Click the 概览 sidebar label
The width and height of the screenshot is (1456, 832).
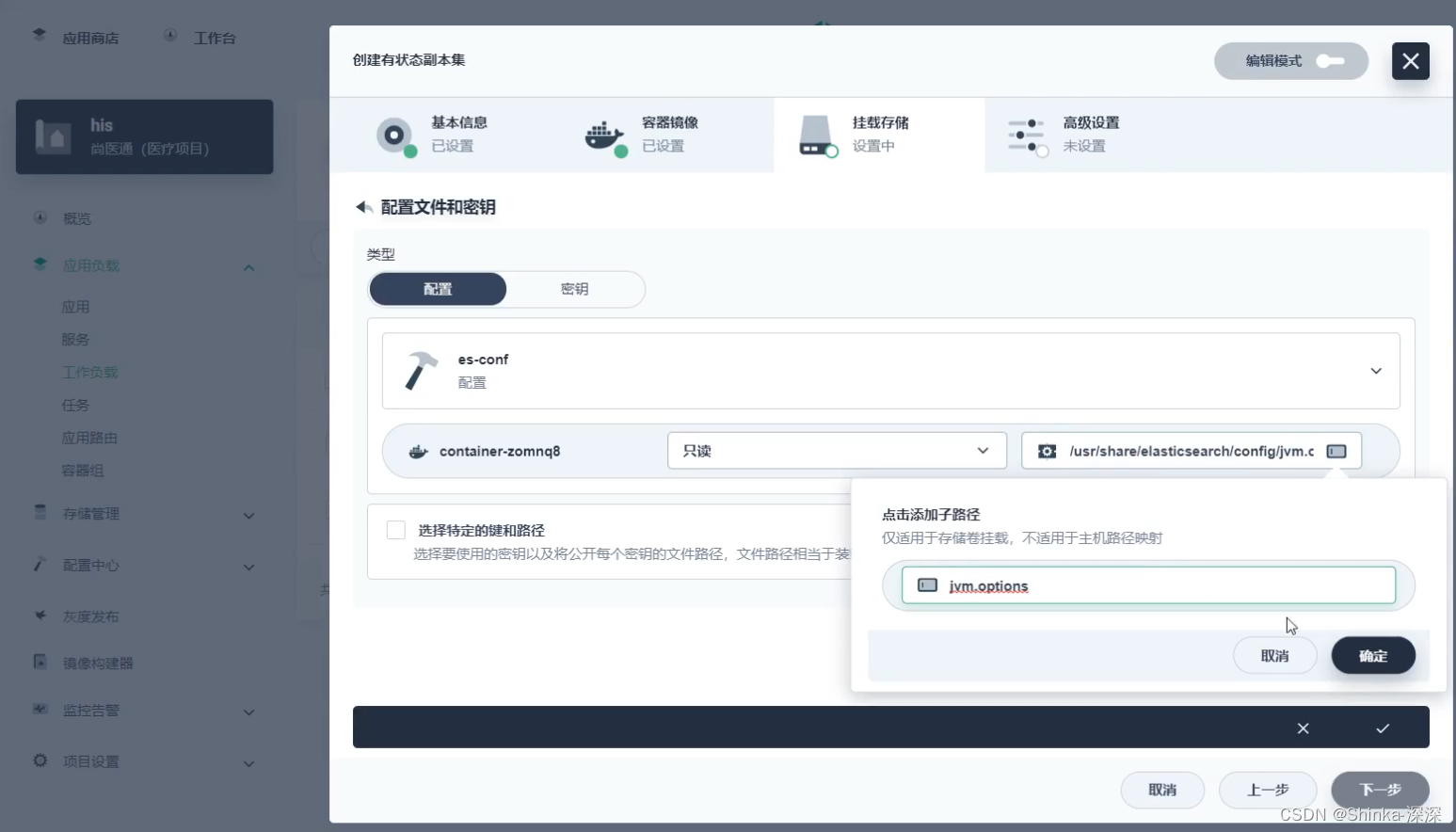click(77, 219)
